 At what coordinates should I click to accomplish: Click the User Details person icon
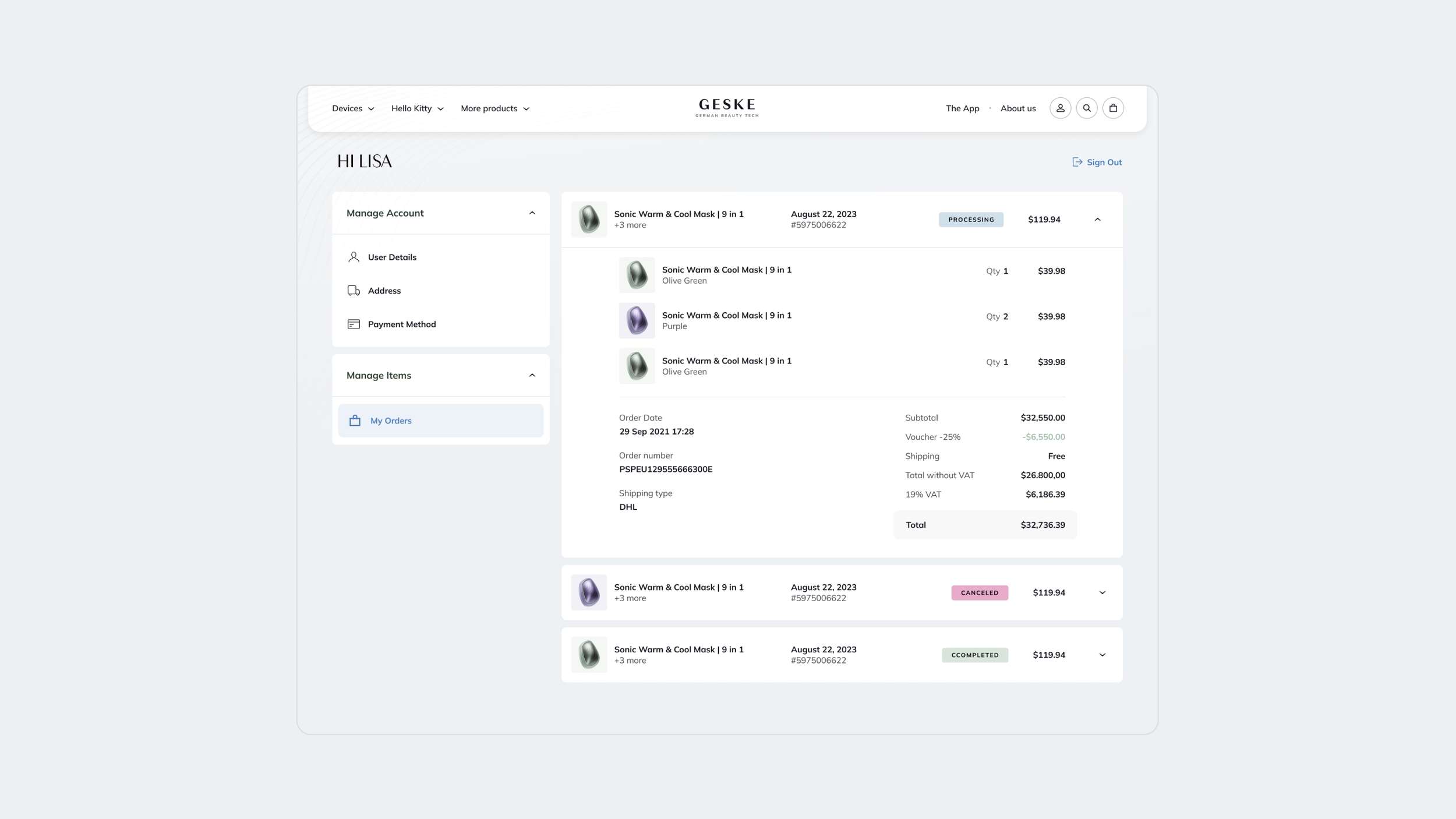(354, 257)
